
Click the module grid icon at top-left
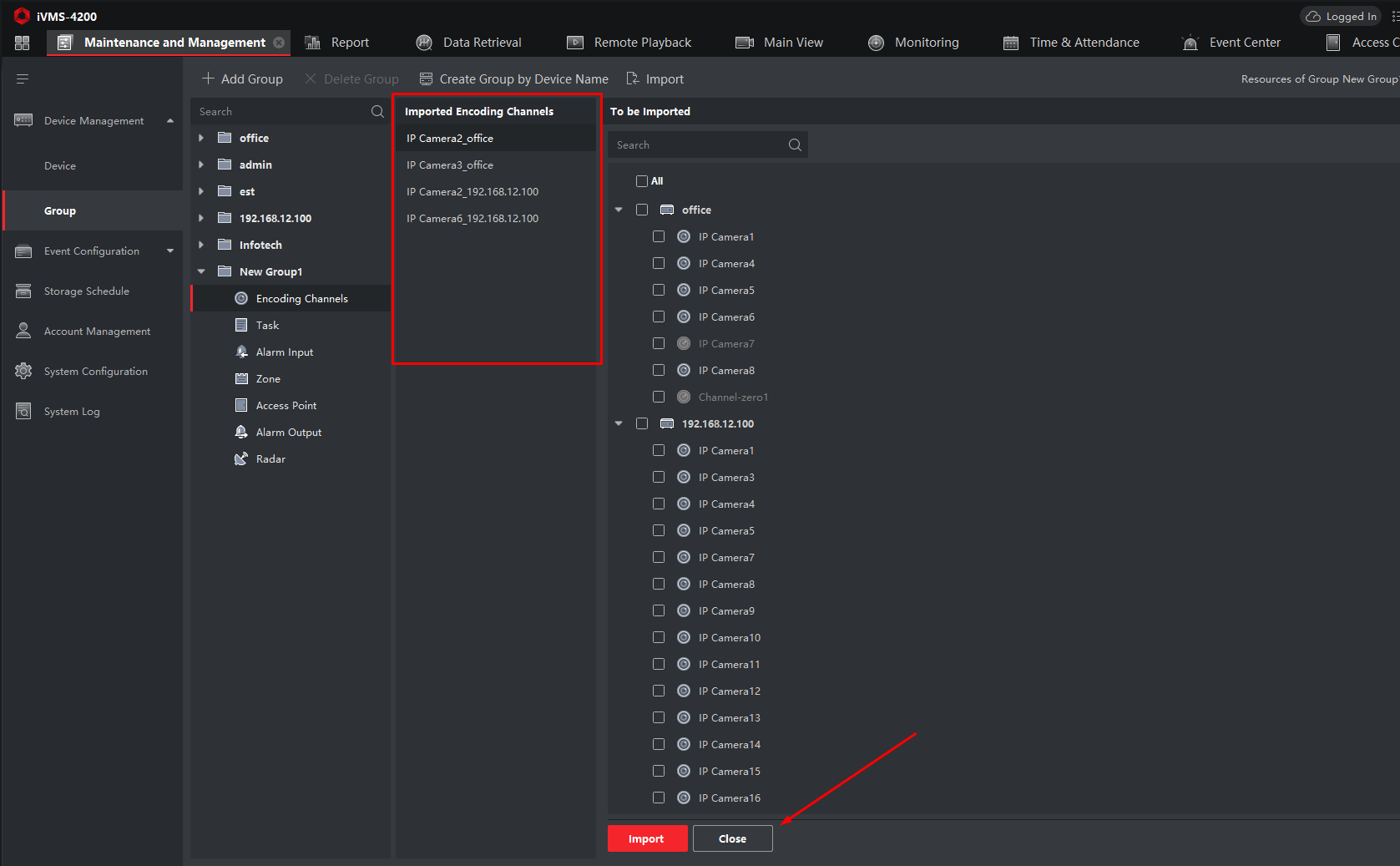coord(23,43)
